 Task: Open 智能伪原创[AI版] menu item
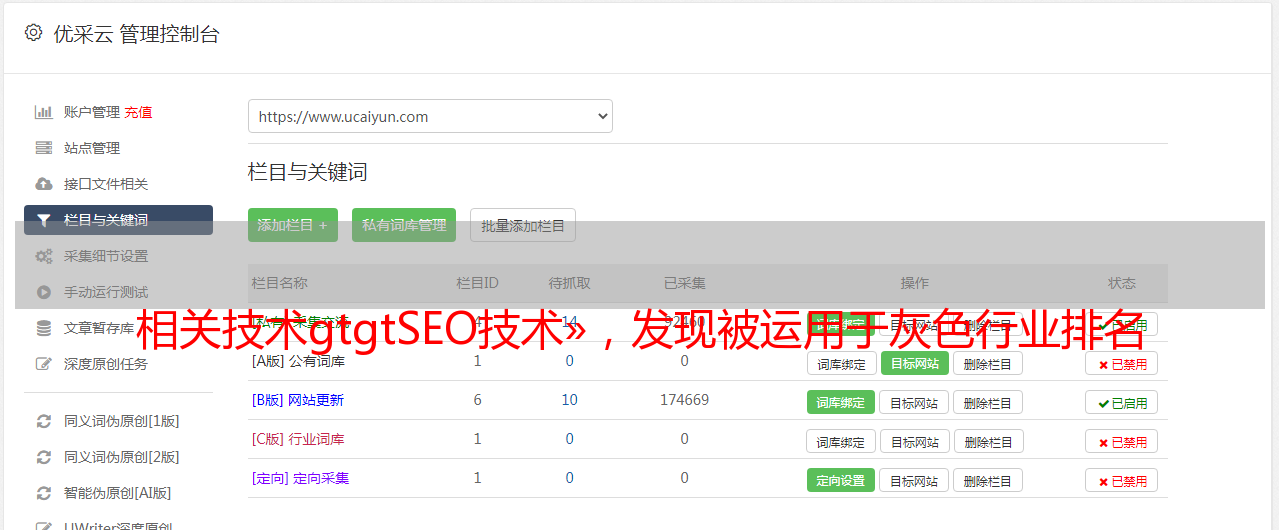point(118,493)
